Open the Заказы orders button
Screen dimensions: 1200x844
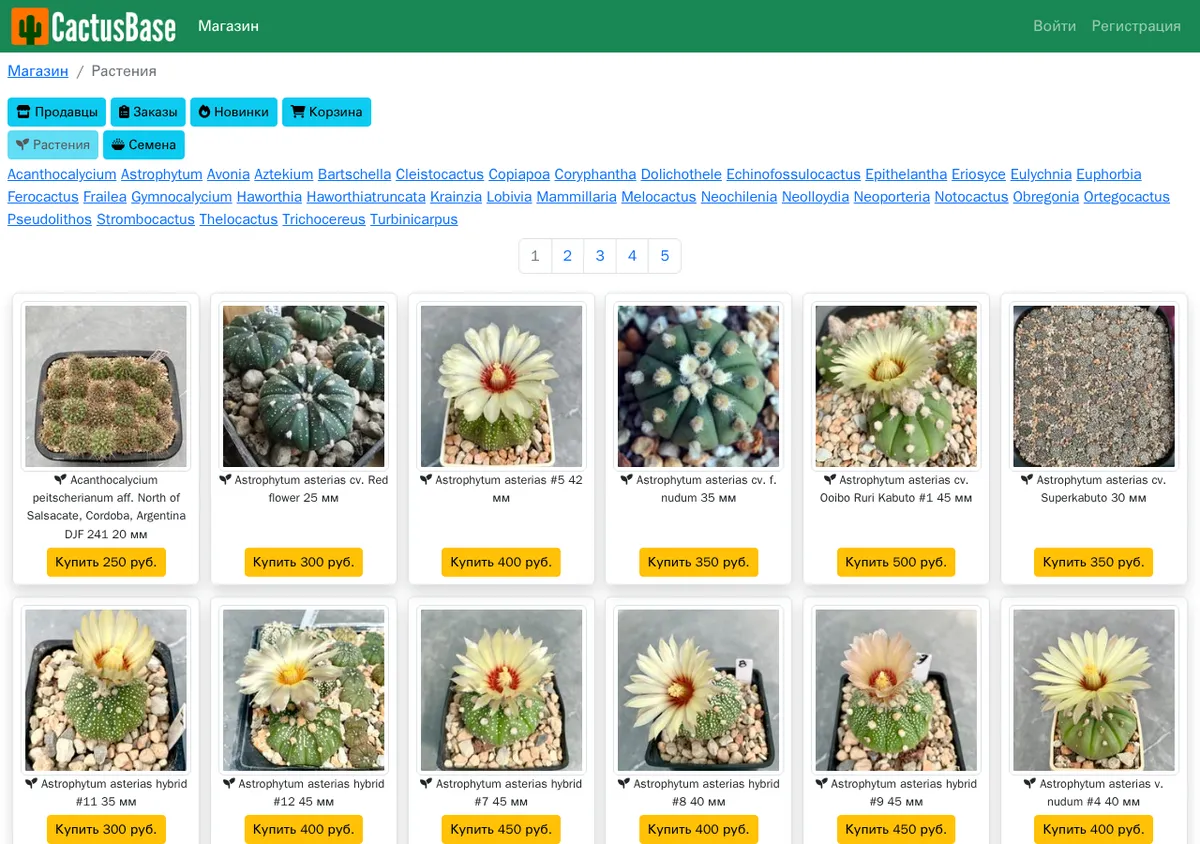[148, 112]
